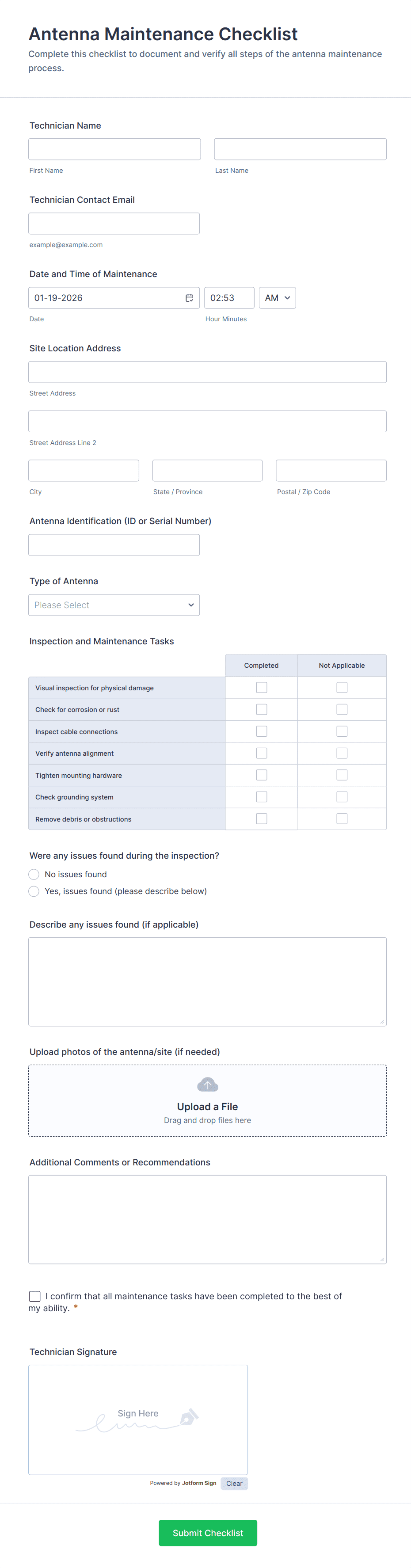Click the Hour Minutes time field
411x1568 pixels.
(x=229, y=298)
